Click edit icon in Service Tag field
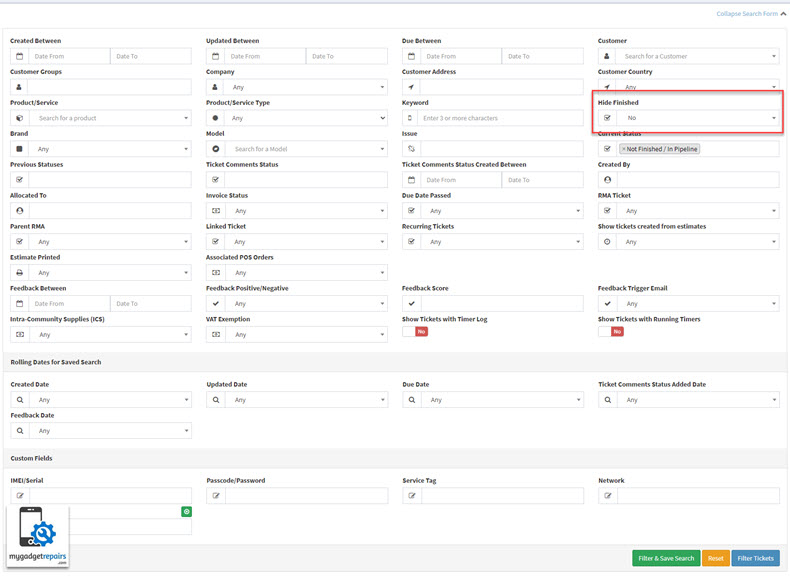The width and height of the screenshot is (790, 576). click(412, 495)
